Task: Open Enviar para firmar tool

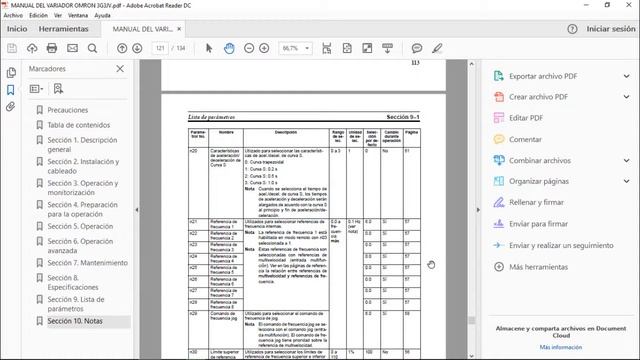Action: tap(538, 224)
